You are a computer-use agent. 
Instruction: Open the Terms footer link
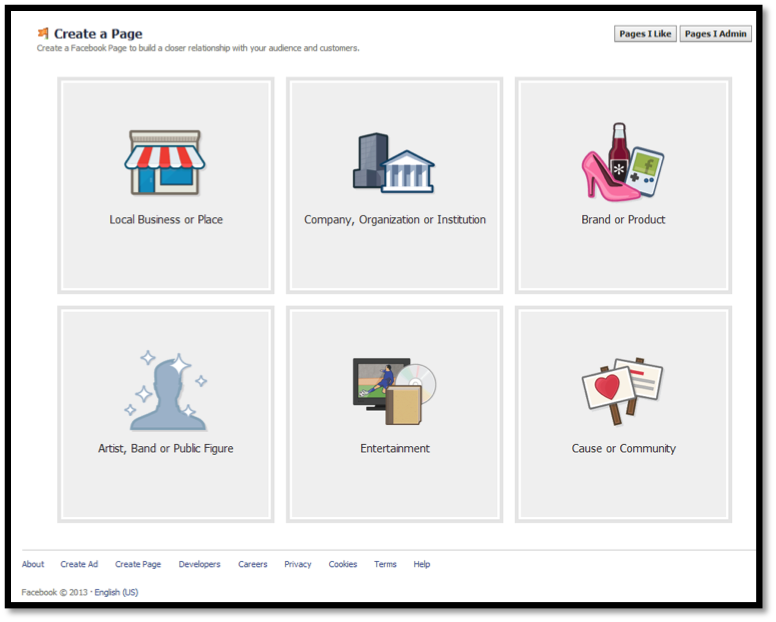(385, 564)
